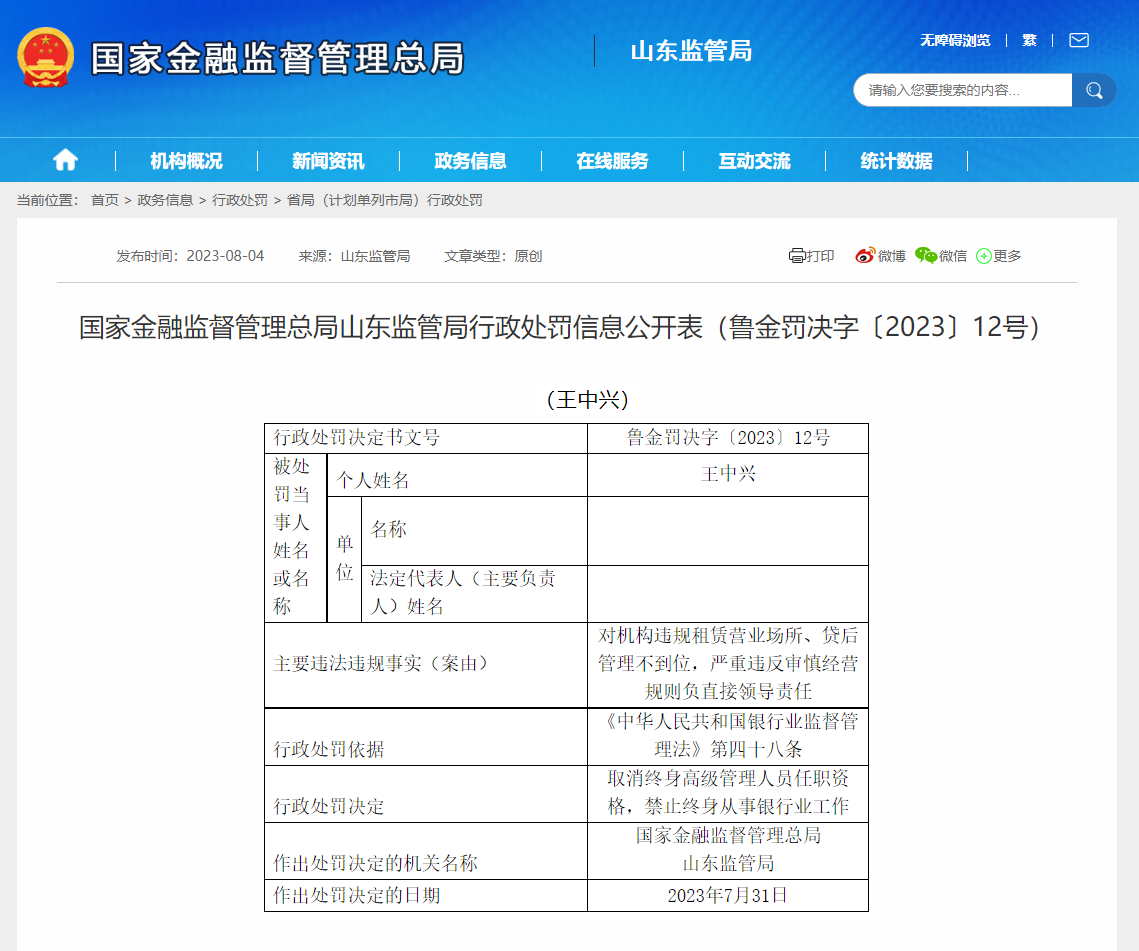
Task: Switch to traditional Chinese with 繁 toggle
Action: click(1029, 40)
